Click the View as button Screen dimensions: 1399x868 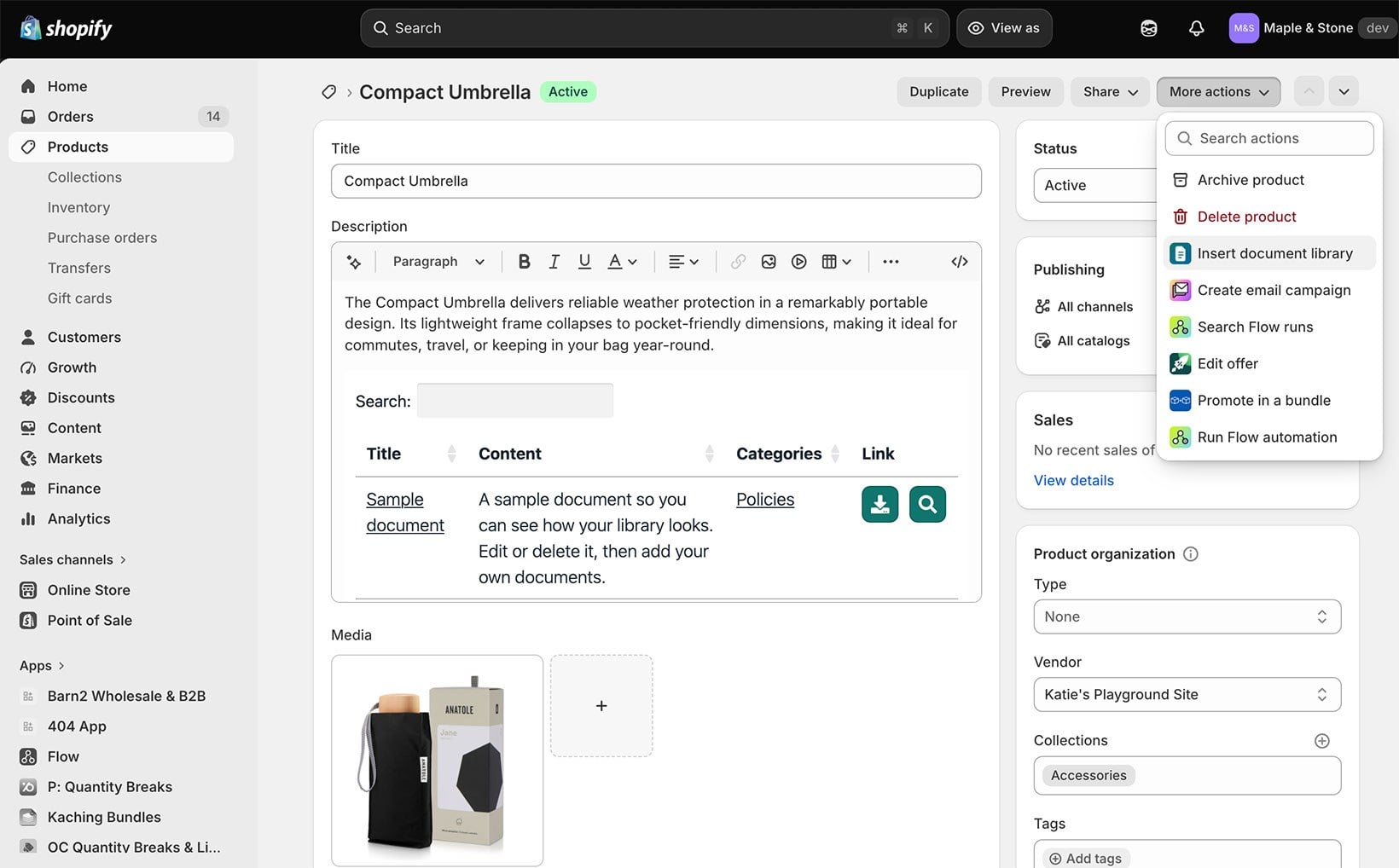pos(1004,28)
